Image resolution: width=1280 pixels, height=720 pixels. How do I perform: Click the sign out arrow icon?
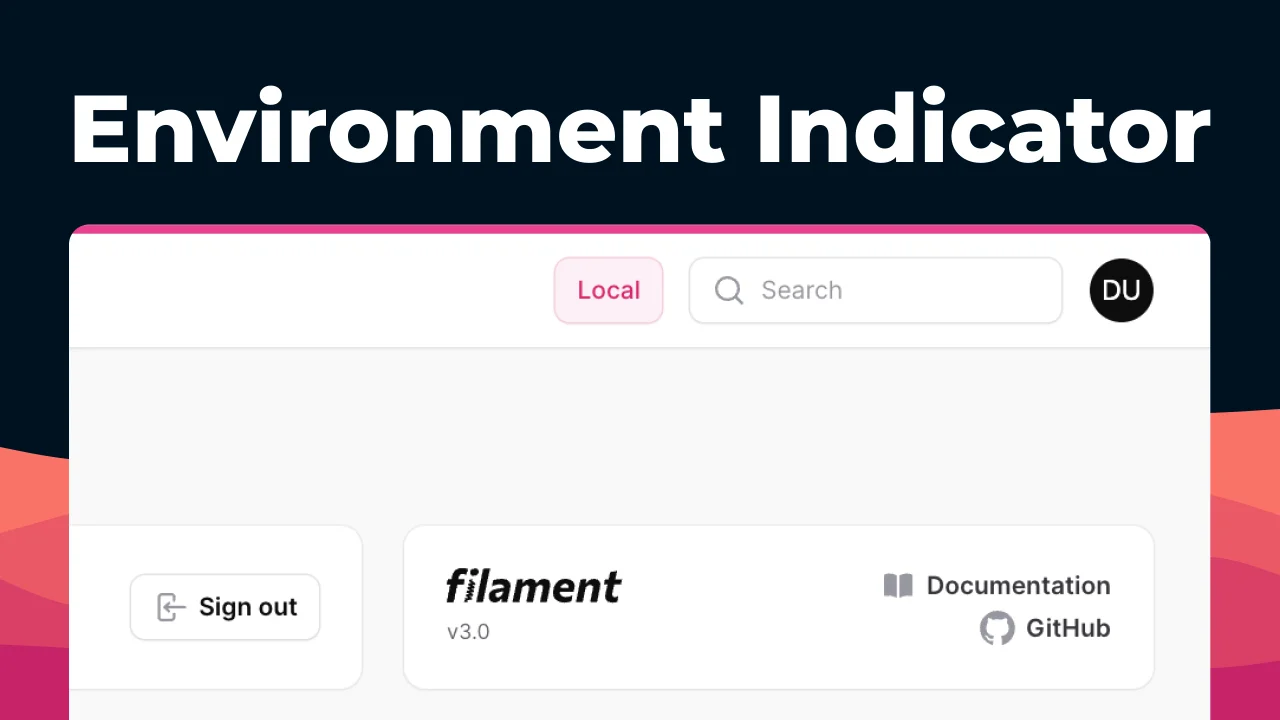tap(171, 607)
